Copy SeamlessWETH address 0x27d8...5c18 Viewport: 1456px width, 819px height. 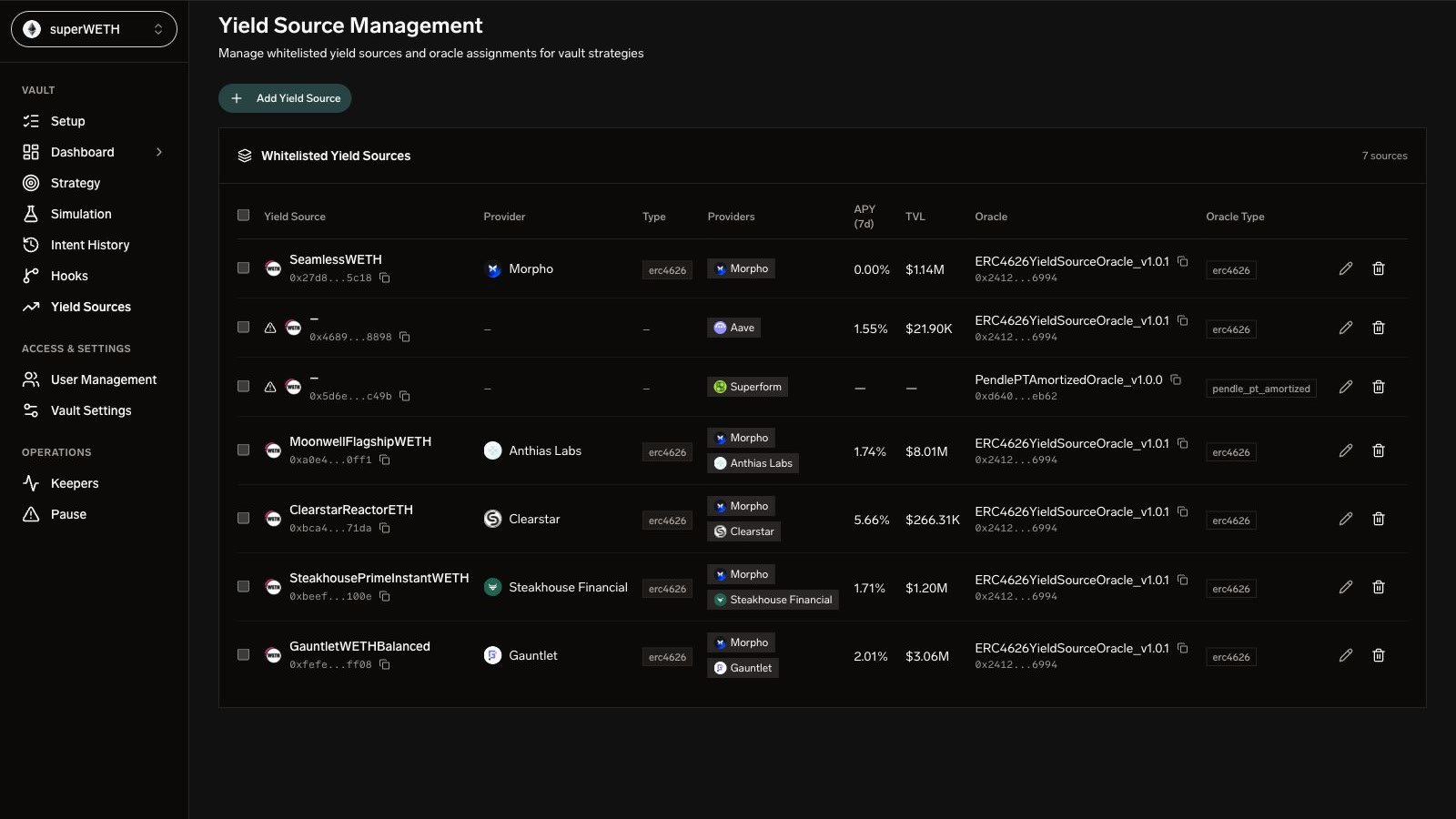[385, 278]
